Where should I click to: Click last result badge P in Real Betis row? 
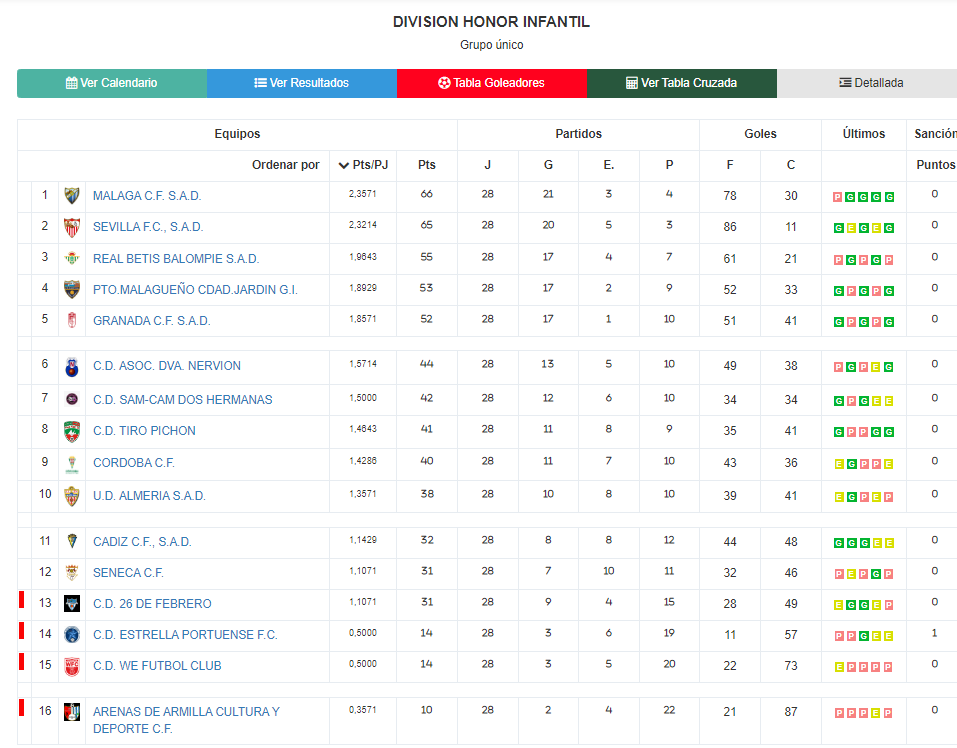(889, 260)
